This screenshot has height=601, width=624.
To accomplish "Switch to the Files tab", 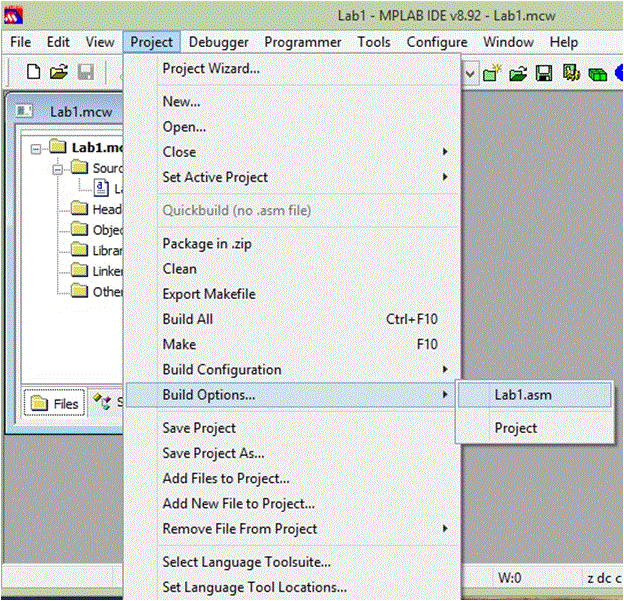I will (55, 403).
